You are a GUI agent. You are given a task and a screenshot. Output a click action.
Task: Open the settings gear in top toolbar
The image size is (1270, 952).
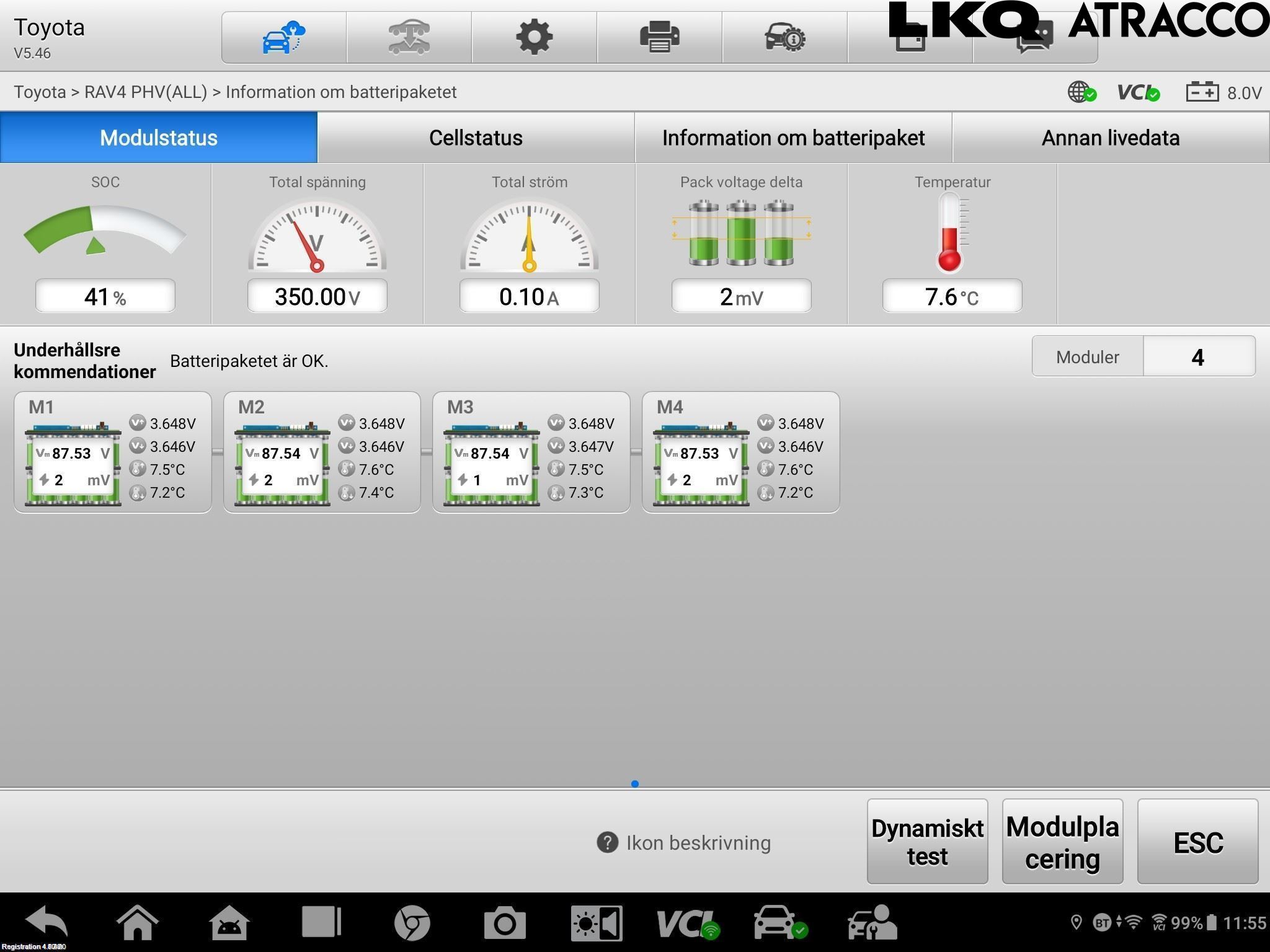pyautogui.click(x=534, y=37)
